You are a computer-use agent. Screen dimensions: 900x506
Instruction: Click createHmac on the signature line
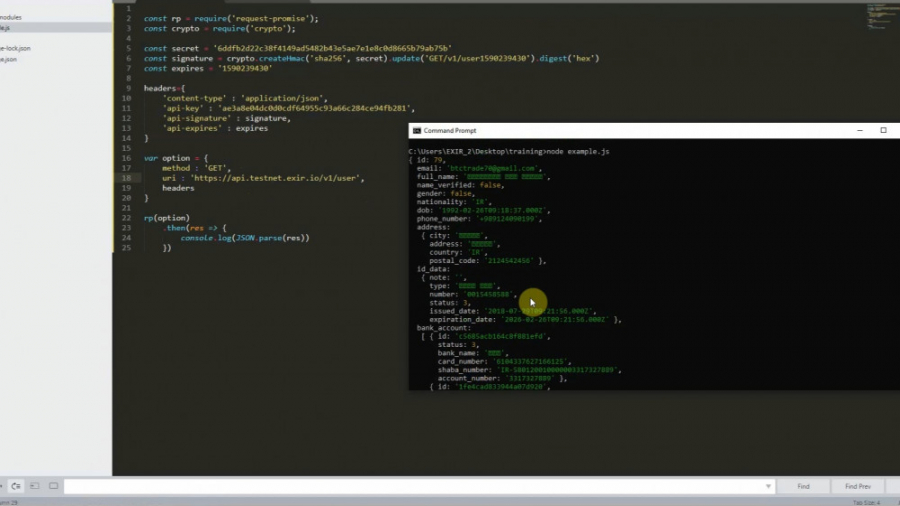[x=281, y=59]
